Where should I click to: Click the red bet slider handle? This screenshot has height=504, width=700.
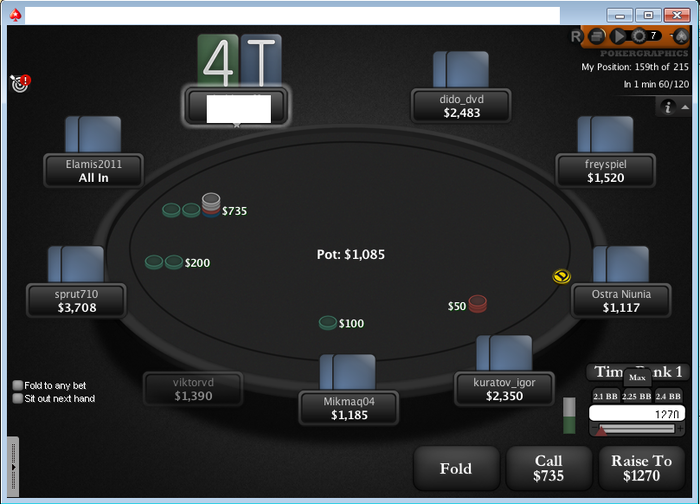(x=601, y=430)
